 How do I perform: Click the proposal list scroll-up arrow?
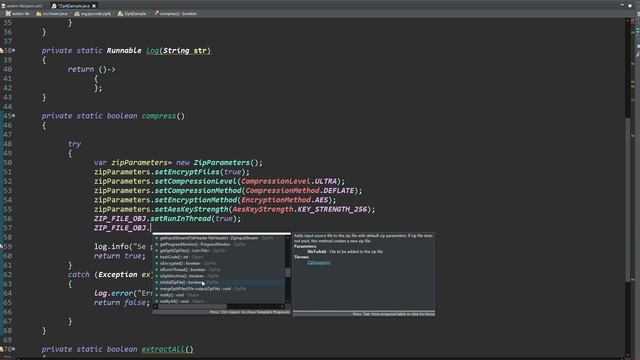[x=288, y=238]
